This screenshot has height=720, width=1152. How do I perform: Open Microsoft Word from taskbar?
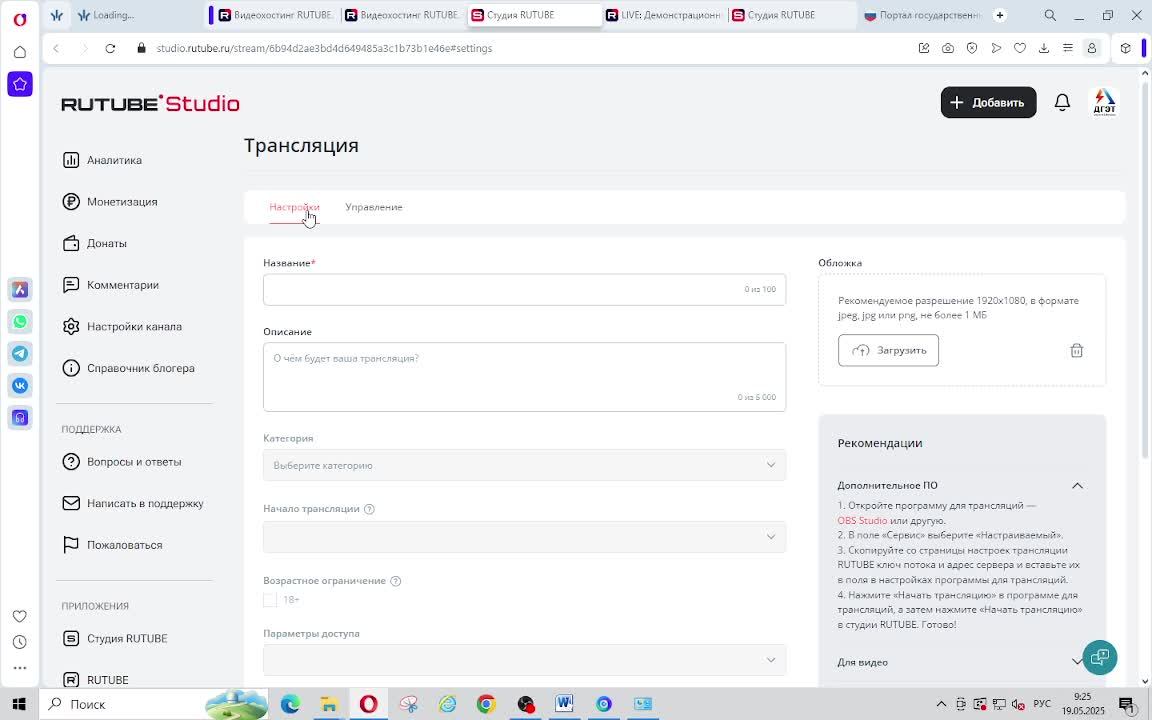click(x=564, y=704)
